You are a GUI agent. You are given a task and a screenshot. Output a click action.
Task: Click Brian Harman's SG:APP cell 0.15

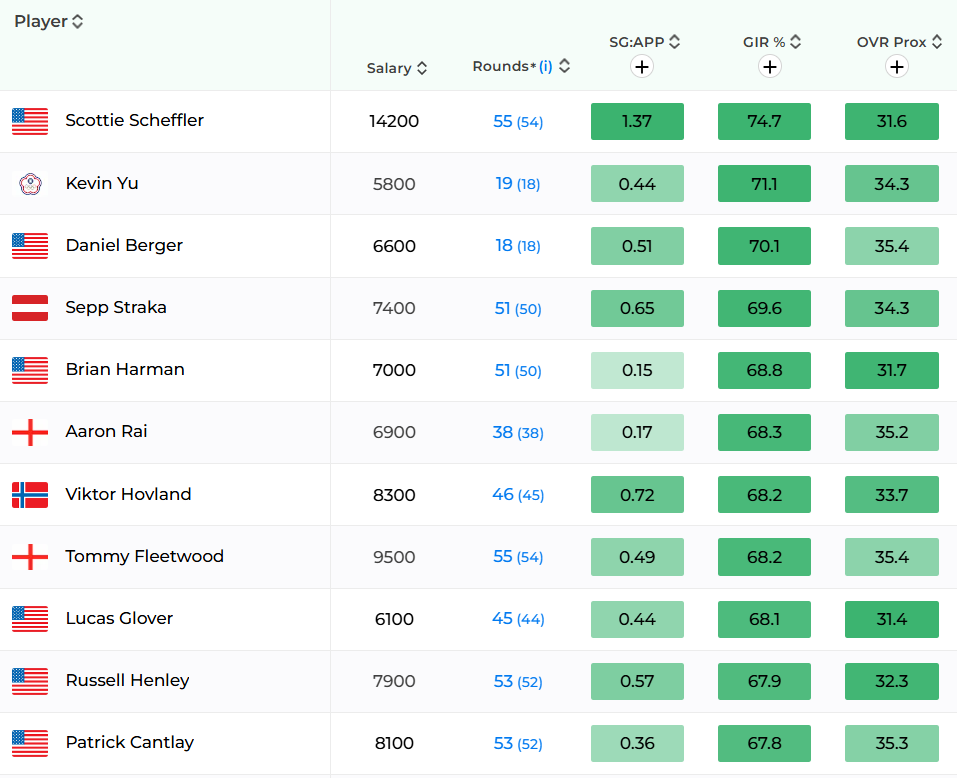click(x=637, y=370)
